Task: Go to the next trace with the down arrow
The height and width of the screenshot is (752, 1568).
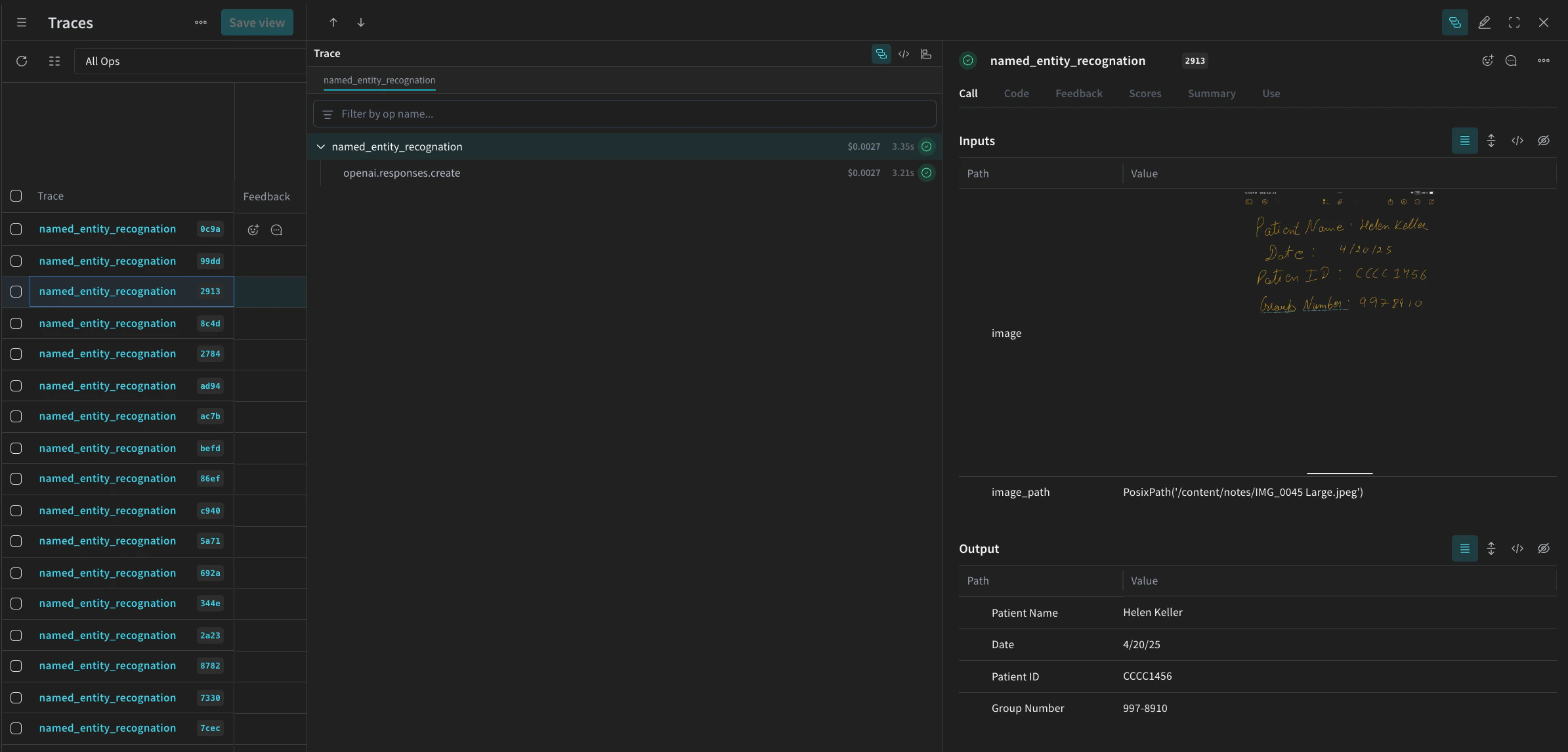Action: point(361,22)
